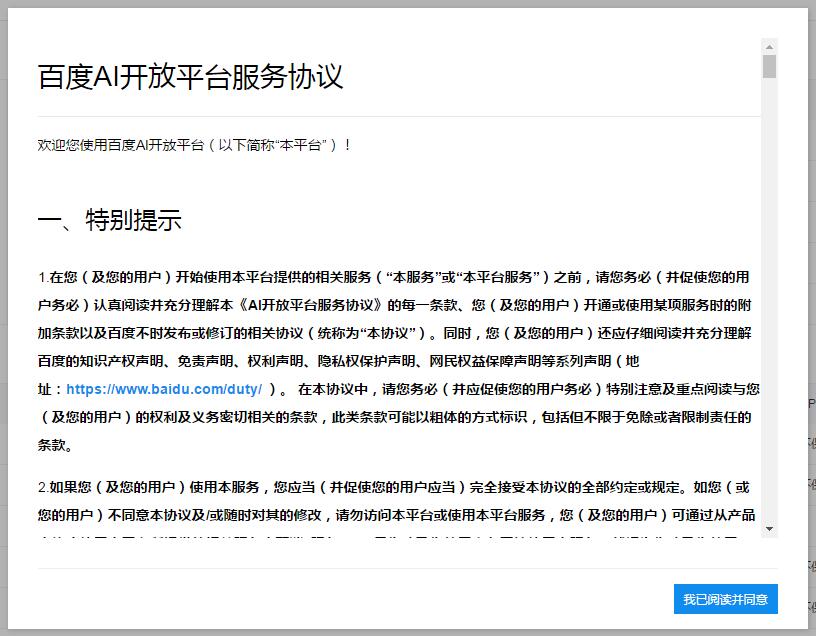
Task: Click paragraph line starting 1.在您（及您的用户）
Action: point(393,277)
